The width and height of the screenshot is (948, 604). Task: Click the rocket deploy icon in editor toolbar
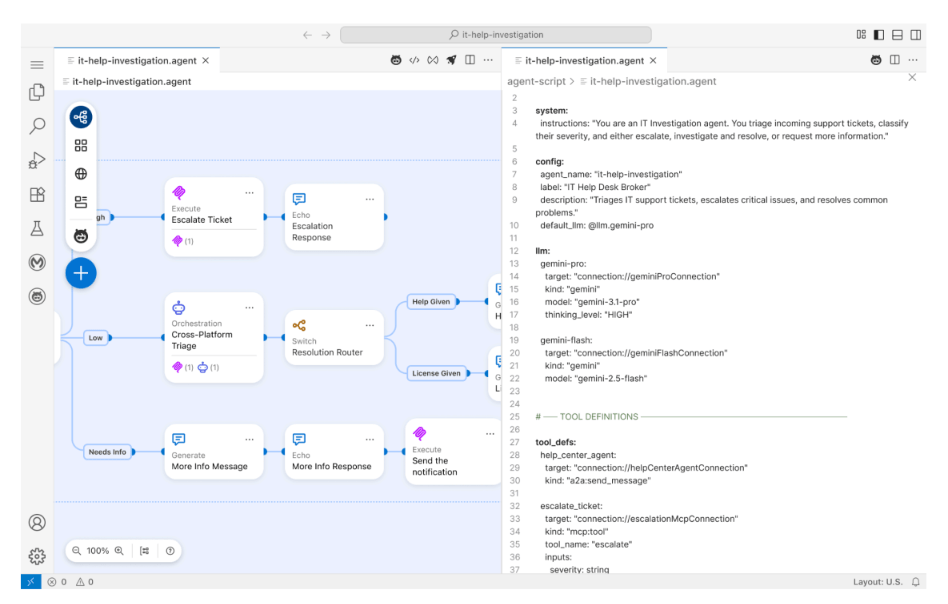452,60
